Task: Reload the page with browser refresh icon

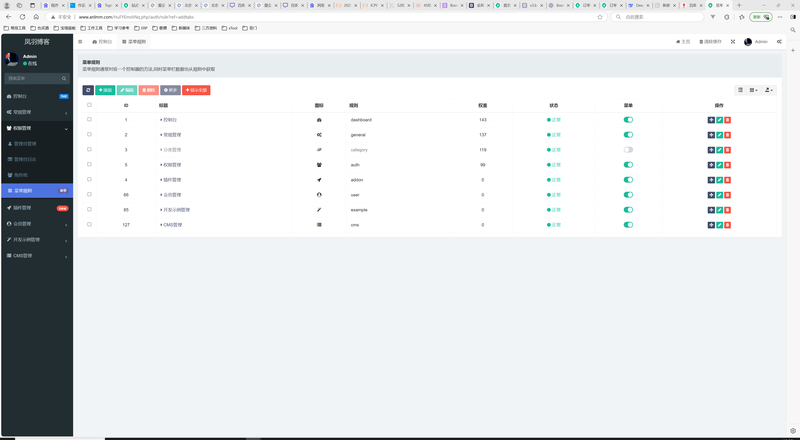Action: click(x=22, y=17)
